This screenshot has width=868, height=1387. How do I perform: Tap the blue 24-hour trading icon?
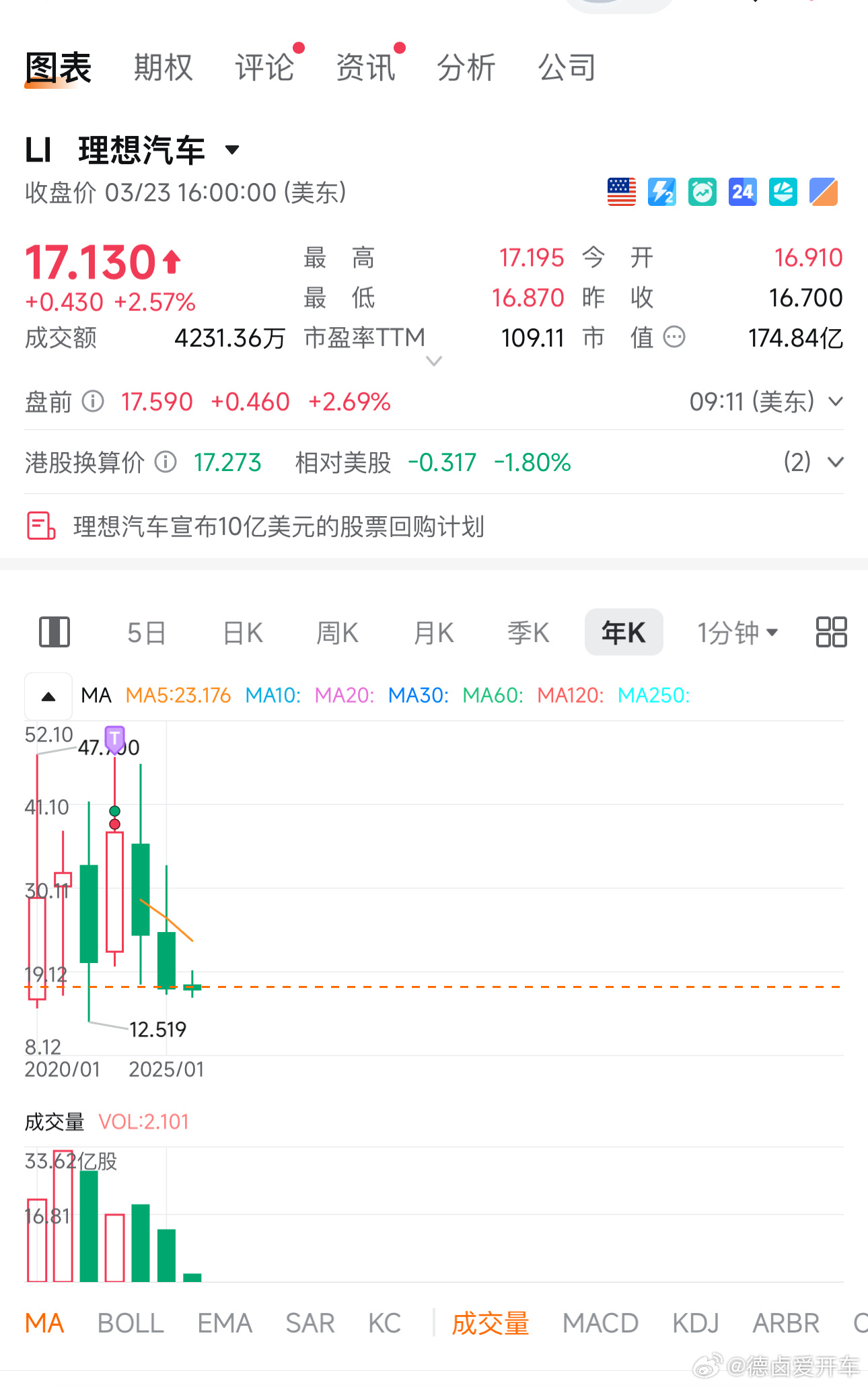tap(743, 192)
